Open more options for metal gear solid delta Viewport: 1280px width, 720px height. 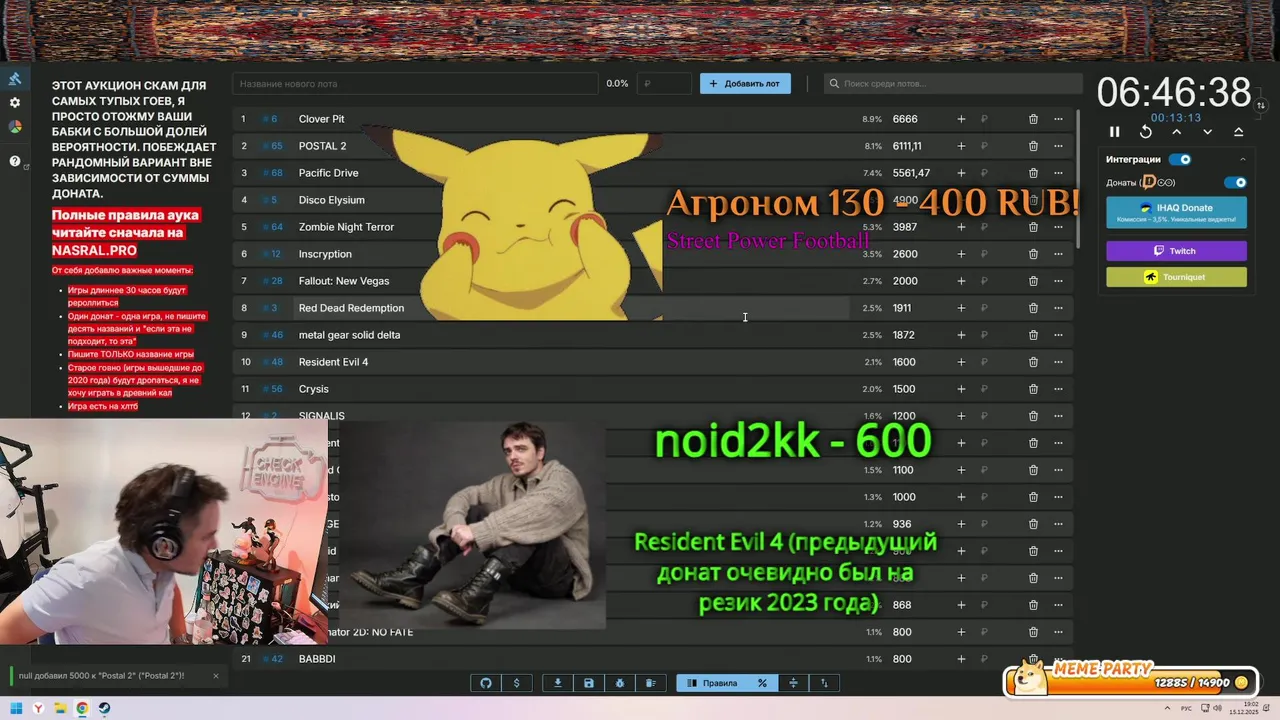tap(1058, 335)
